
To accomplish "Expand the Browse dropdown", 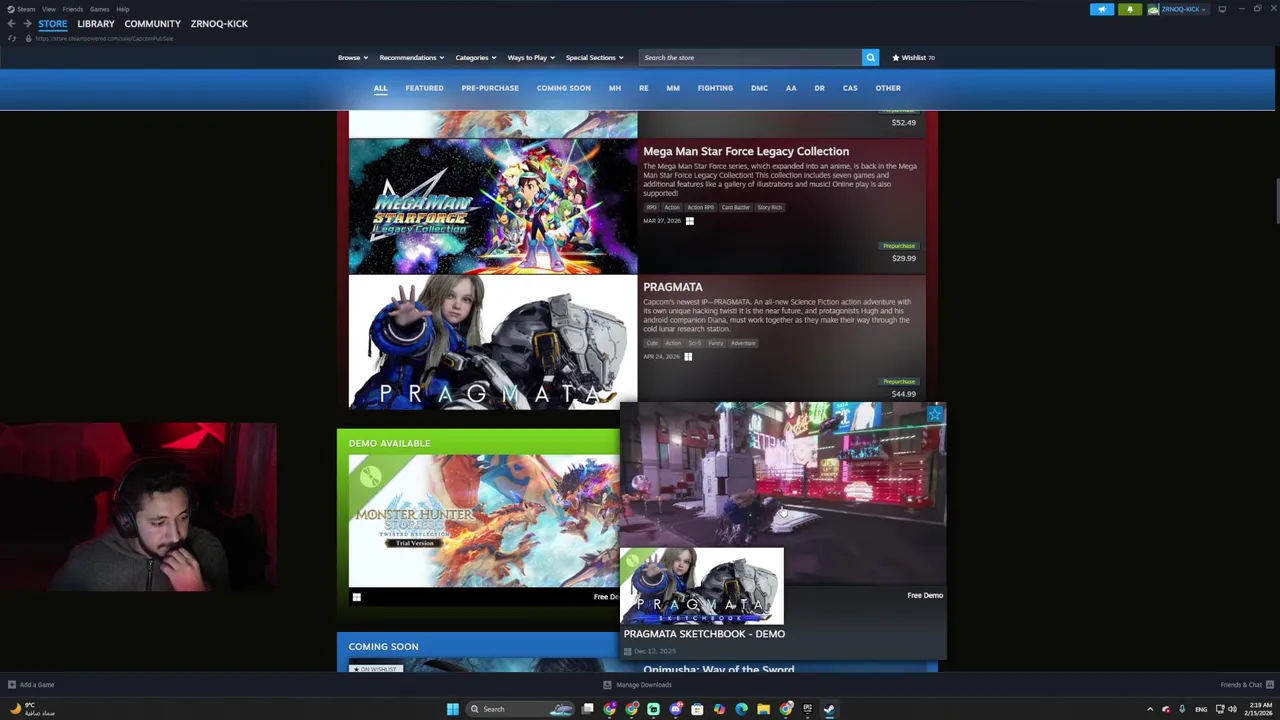I will point(353,57).
